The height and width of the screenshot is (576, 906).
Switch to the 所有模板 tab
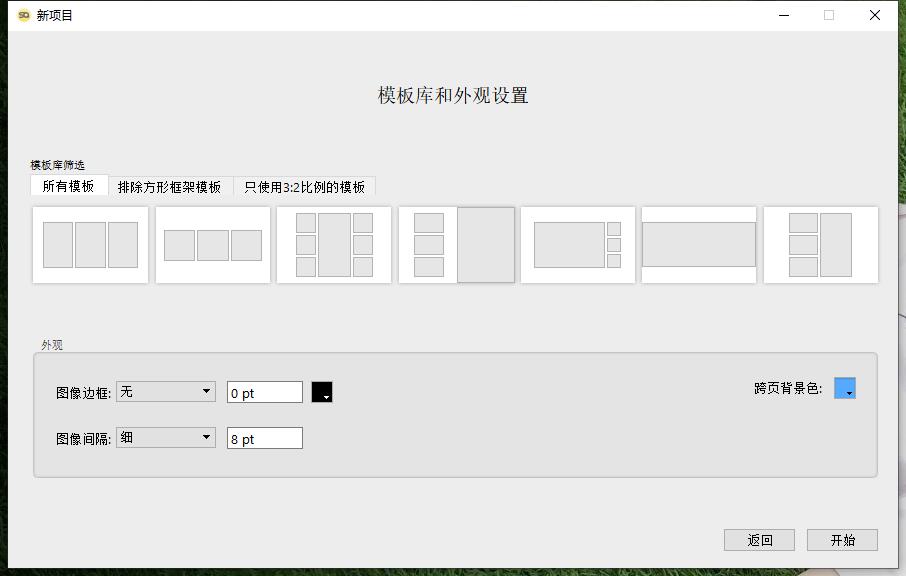coord(69,186)
